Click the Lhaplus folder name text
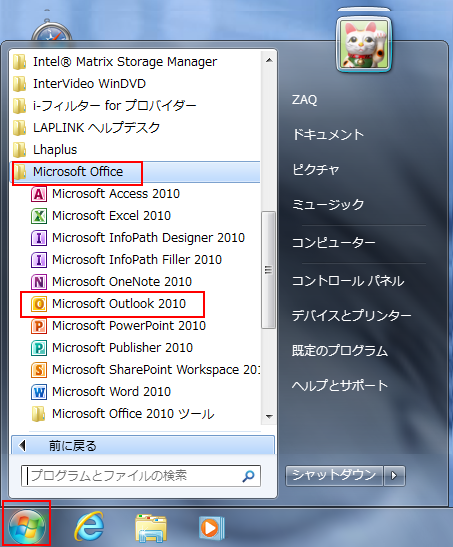The height and width of the screenshot is (547, 453). click(55, 150)
